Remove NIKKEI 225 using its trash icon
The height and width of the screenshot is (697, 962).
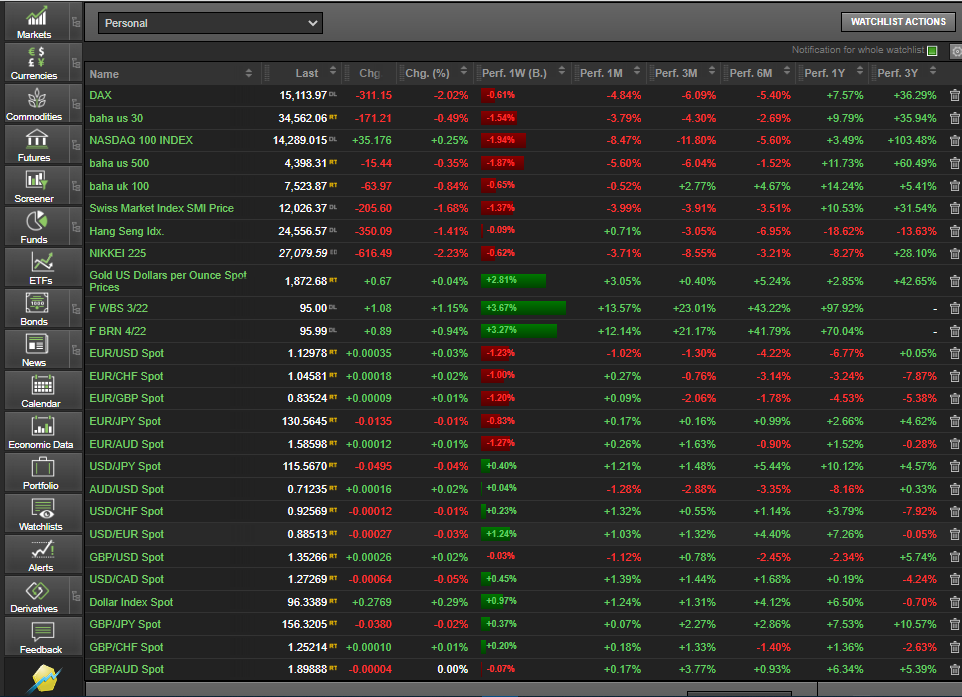click(x=954, y=254)
